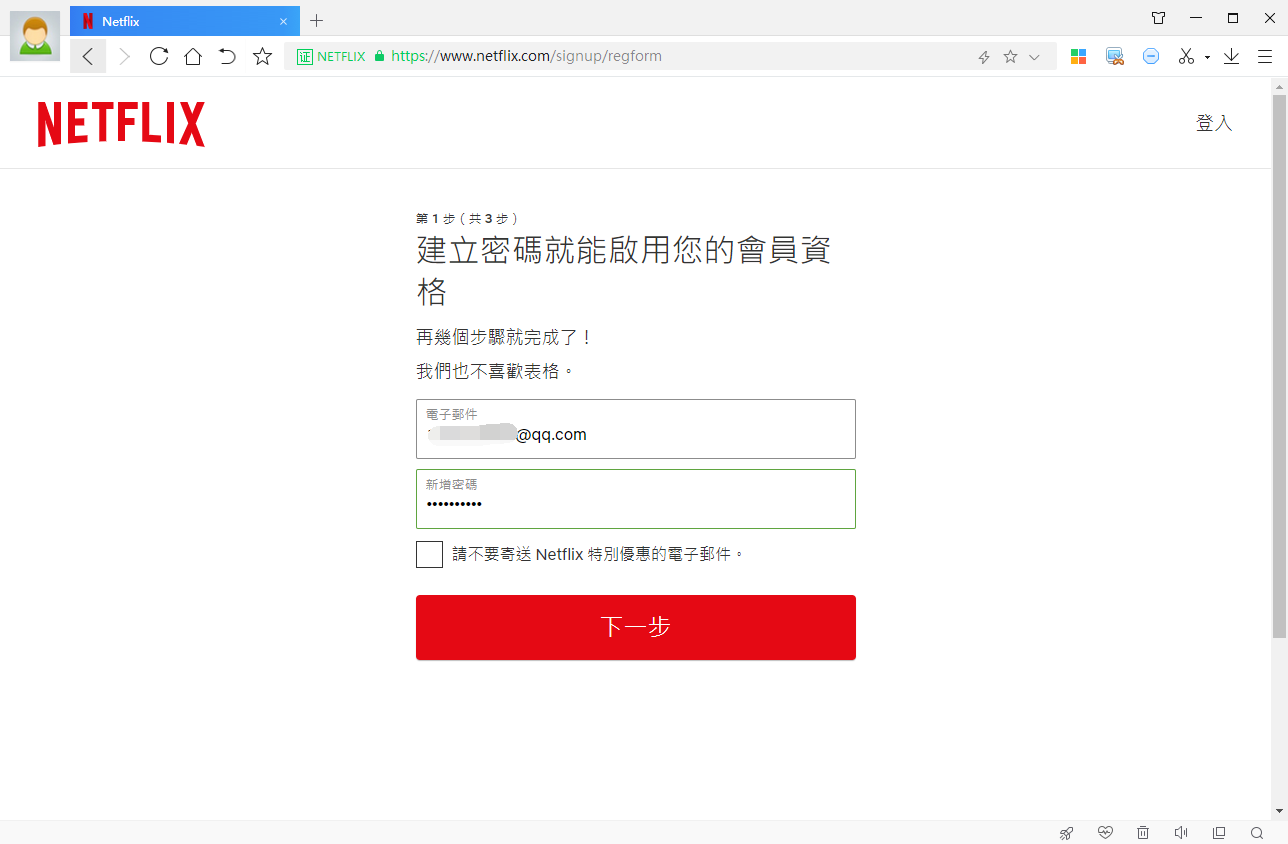The image size is (1288, 844).
Task: Click the page vertical scrollbar
Action: coord(1279,365)
